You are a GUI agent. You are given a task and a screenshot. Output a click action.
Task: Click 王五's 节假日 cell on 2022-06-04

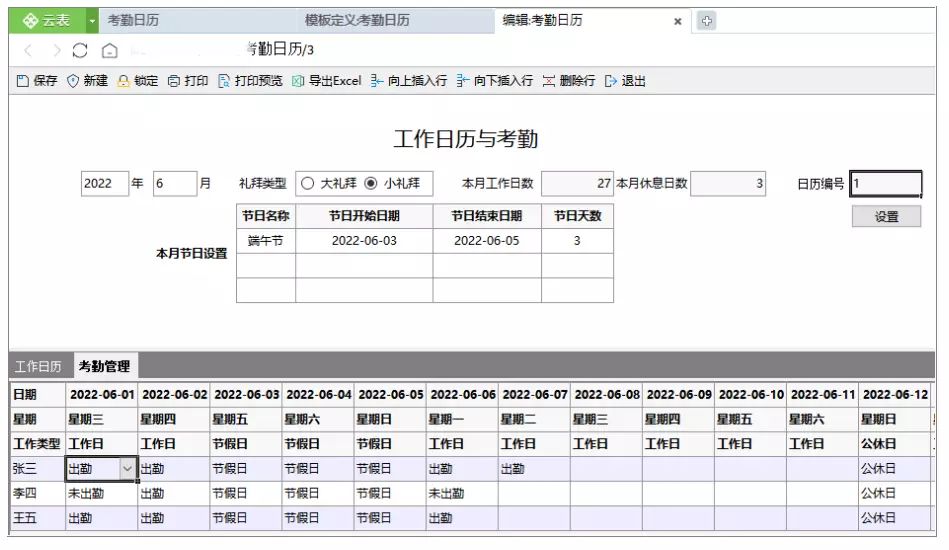[318, 519]
